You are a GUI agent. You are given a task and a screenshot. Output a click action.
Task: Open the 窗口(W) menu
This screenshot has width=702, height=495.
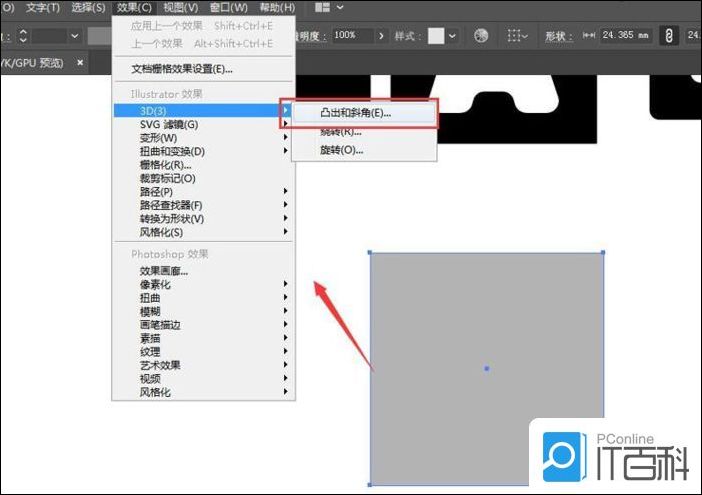tap(228, 8)
